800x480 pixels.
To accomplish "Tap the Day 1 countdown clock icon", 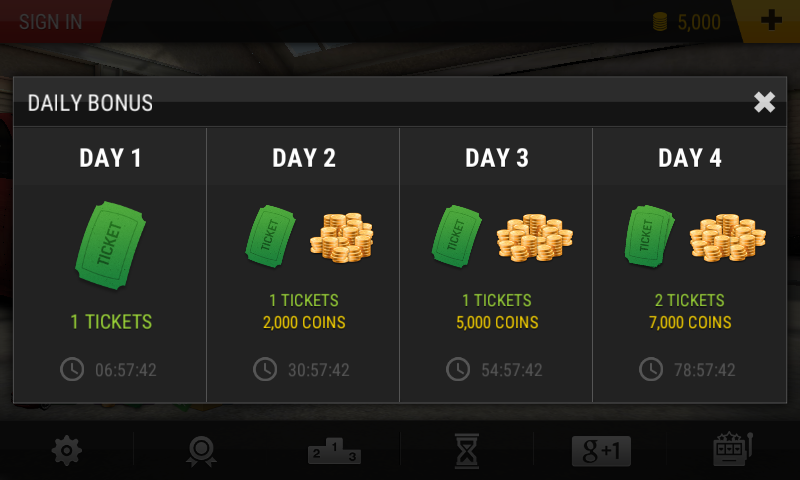I will (x=72, y=370).
